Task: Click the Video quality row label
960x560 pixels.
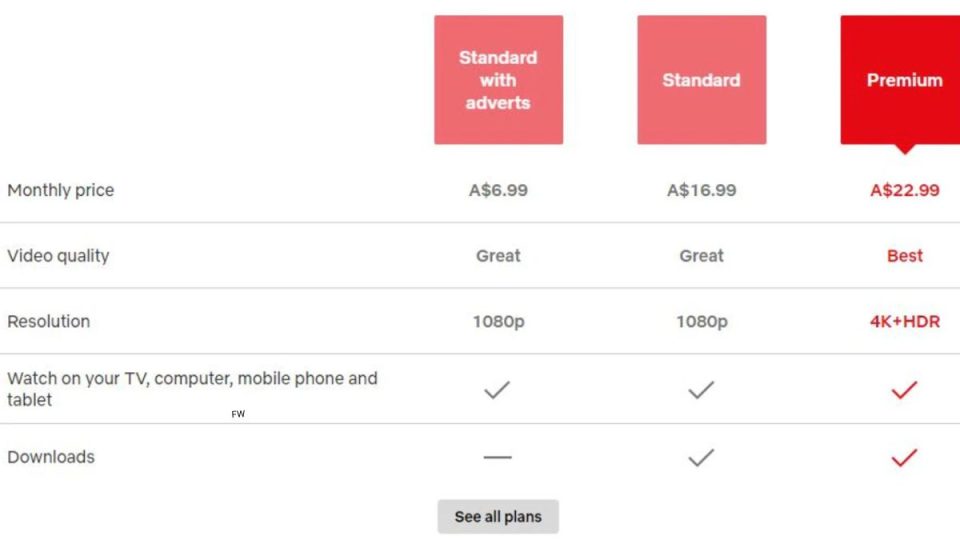Action: click(x=58, y=256)
